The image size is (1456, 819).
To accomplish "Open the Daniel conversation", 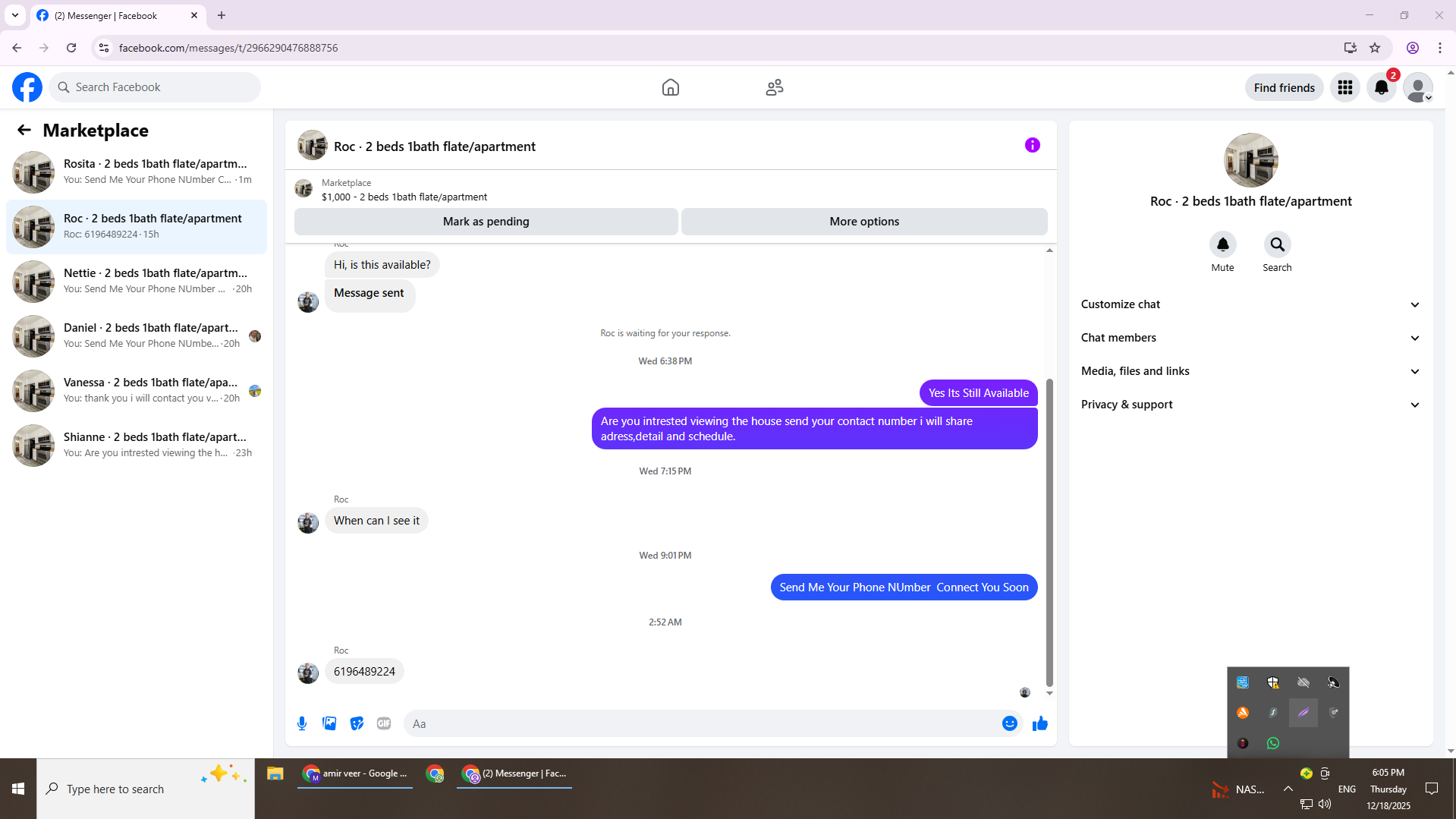I will click(137, 336).
